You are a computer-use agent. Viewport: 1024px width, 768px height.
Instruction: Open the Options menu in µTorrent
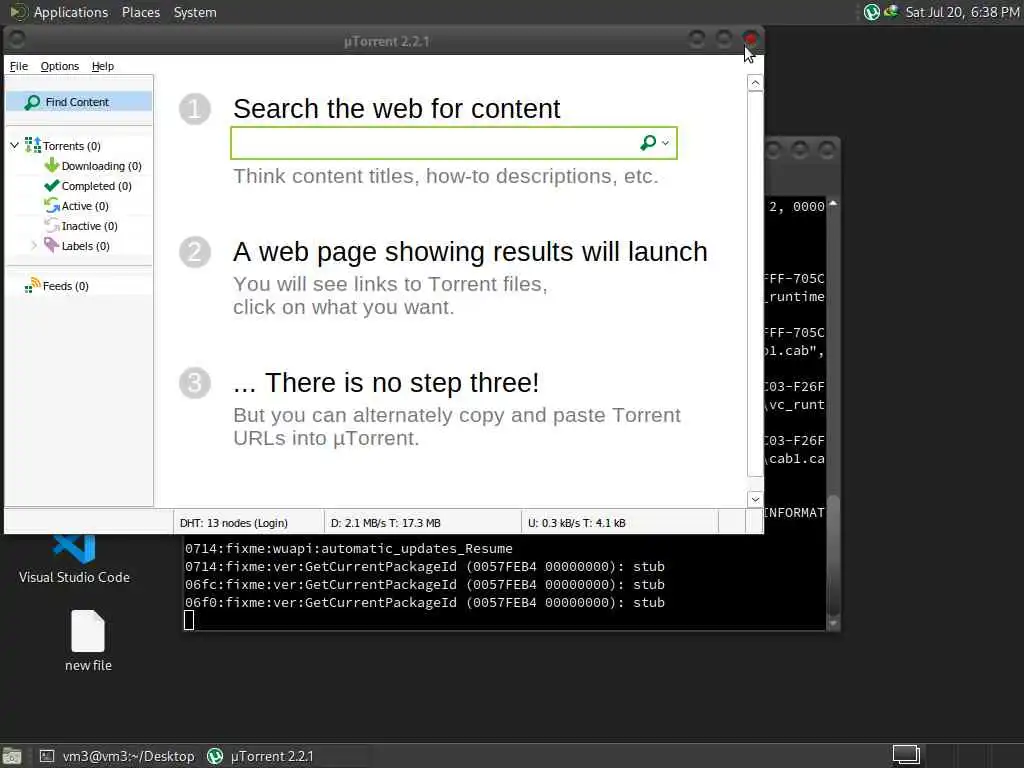tap(59, 66)
